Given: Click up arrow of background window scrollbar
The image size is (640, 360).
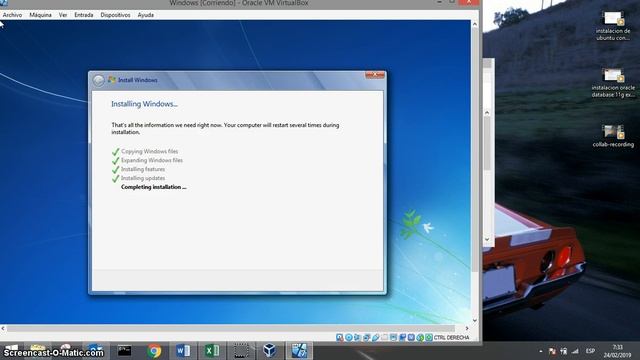Looking at the screenshot, I should tap(487, 112).
